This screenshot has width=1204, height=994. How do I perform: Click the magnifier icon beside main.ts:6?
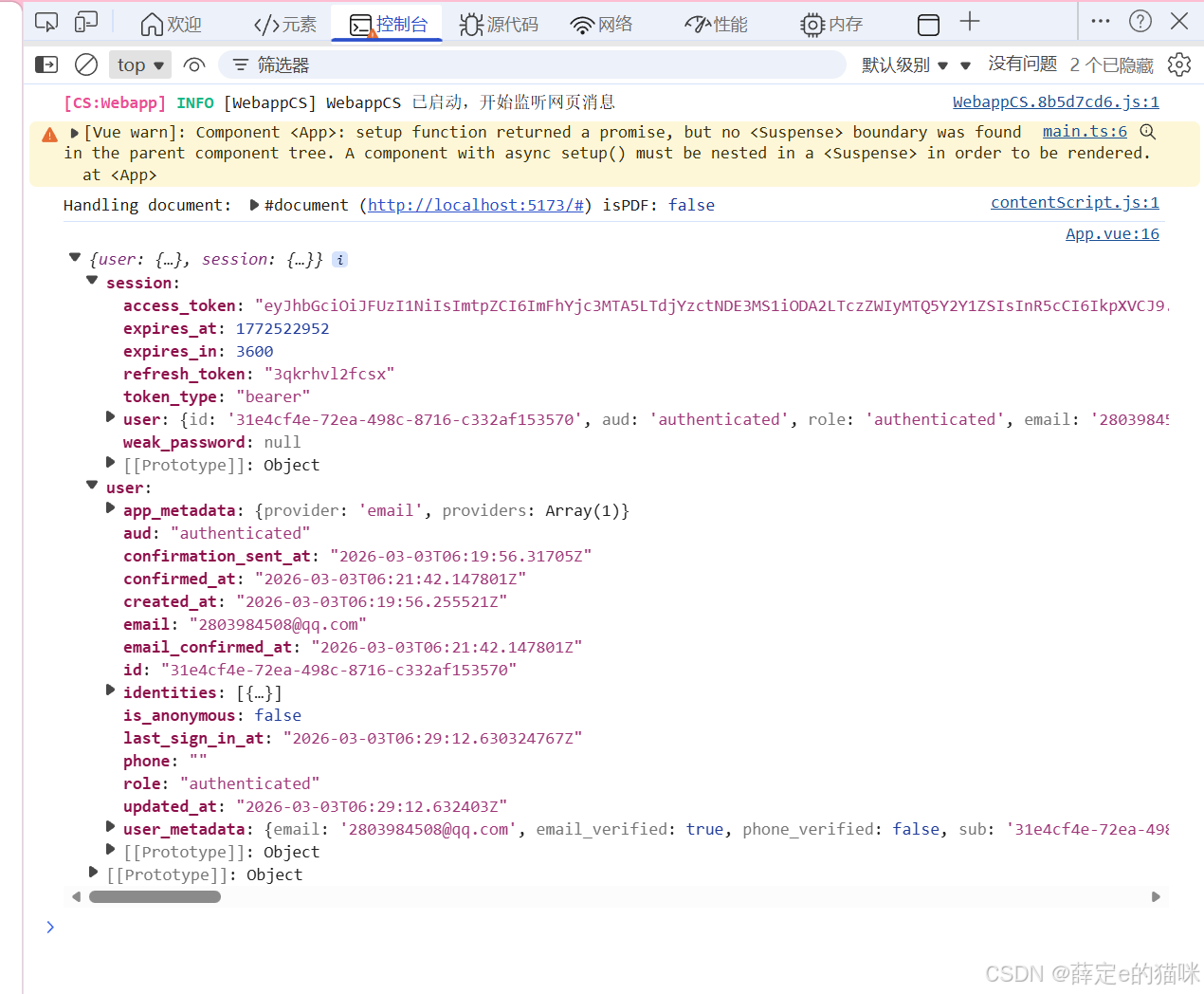click(x=1147, y=132)
